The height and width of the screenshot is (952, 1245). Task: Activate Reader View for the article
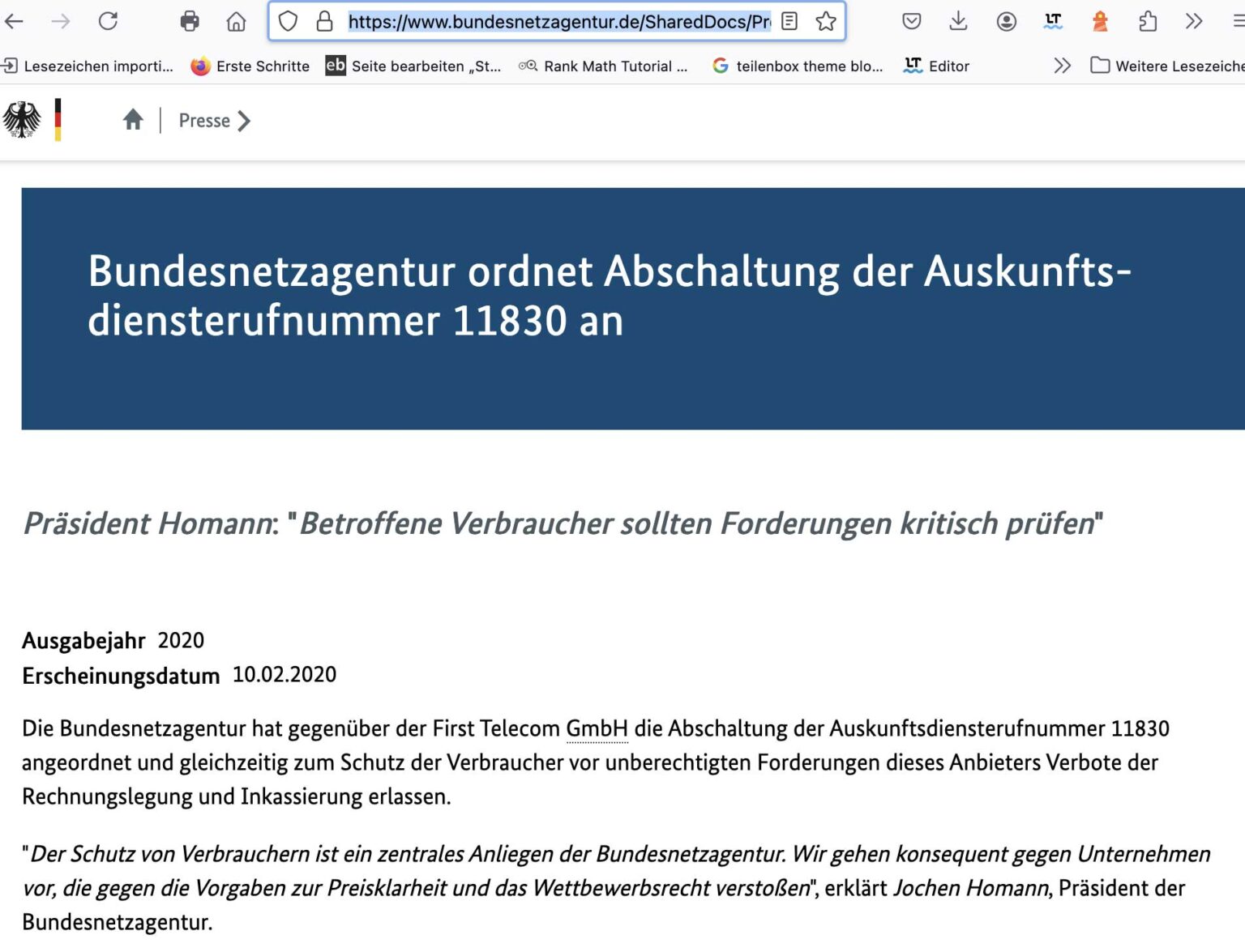(788, 22)
